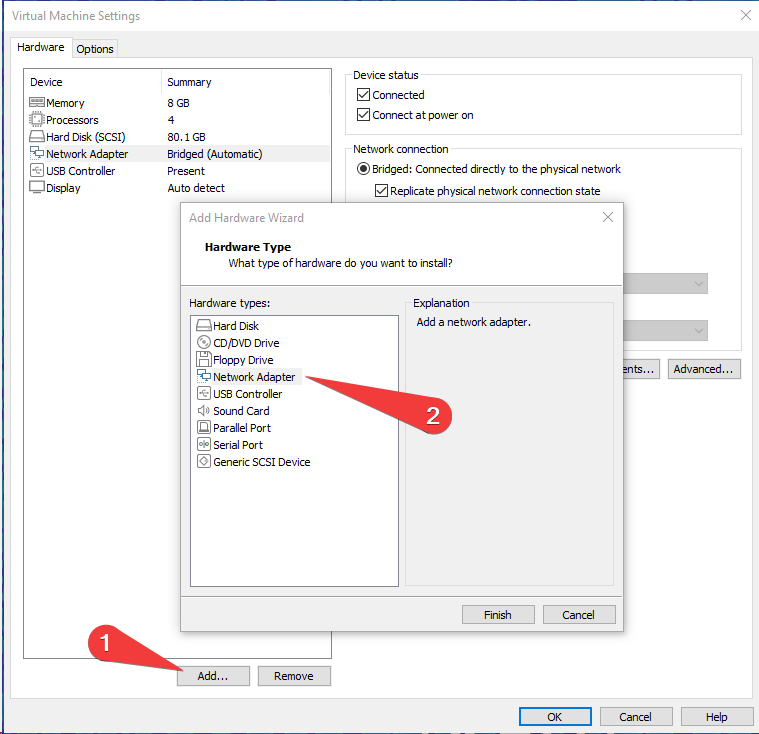Click the CD/DVD Drive disc icon
The width and height of the screenshot is (759, 734).
click(x=204, y=342)
